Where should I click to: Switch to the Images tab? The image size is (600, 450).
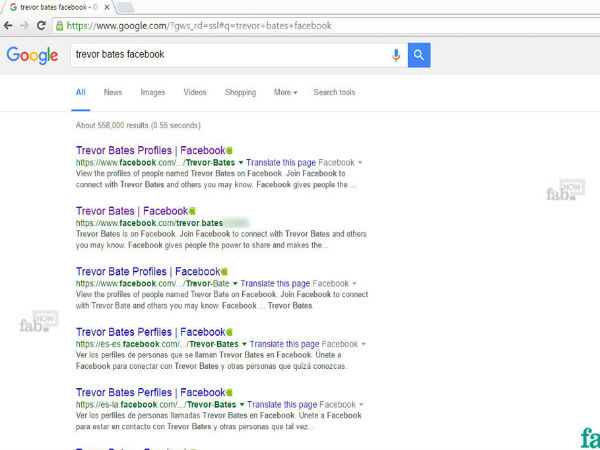[x=152, y=93]
